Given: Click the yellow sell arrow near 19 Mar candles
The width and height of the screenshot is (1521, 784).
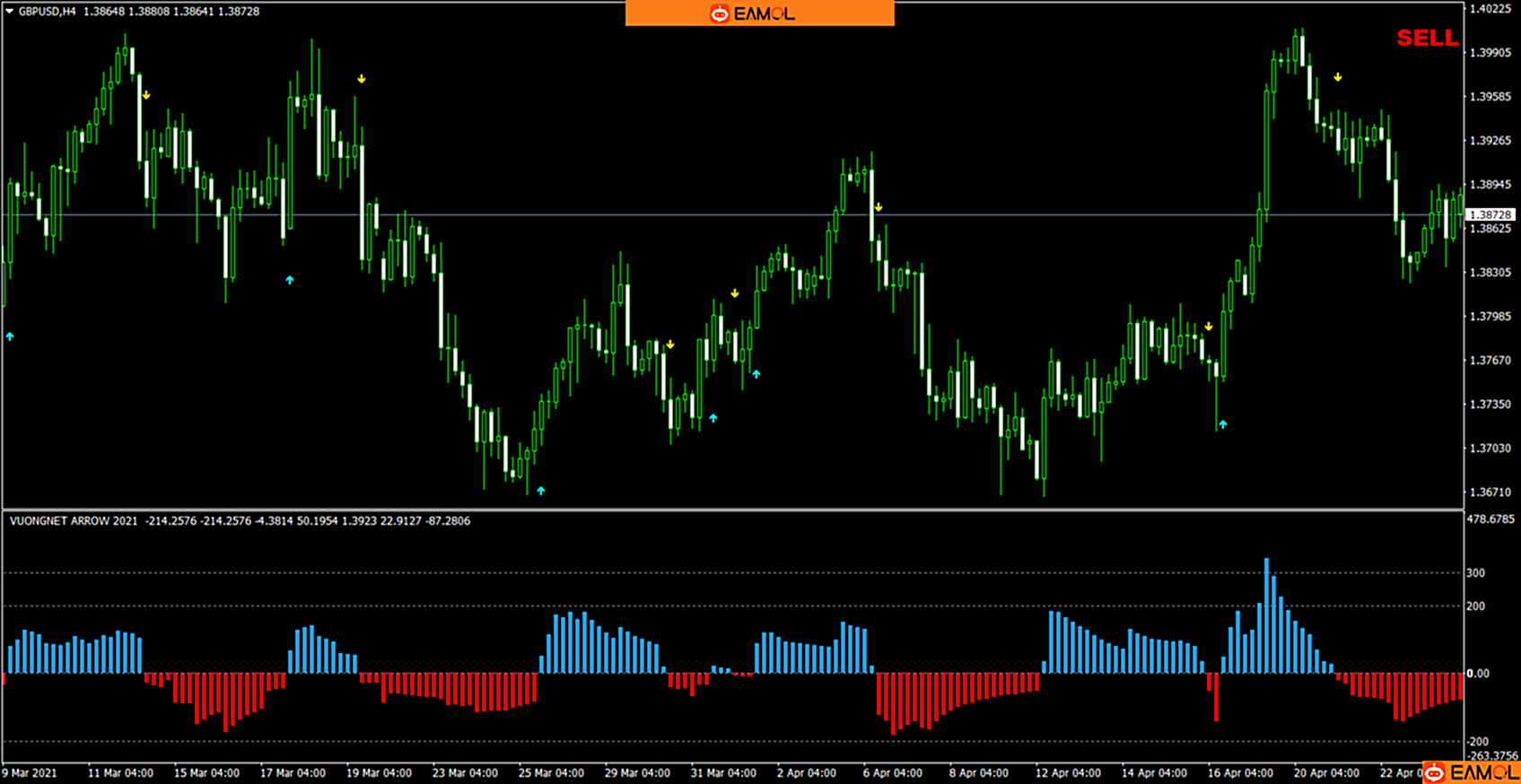Looking at the screenshot, I should [362, 79].
